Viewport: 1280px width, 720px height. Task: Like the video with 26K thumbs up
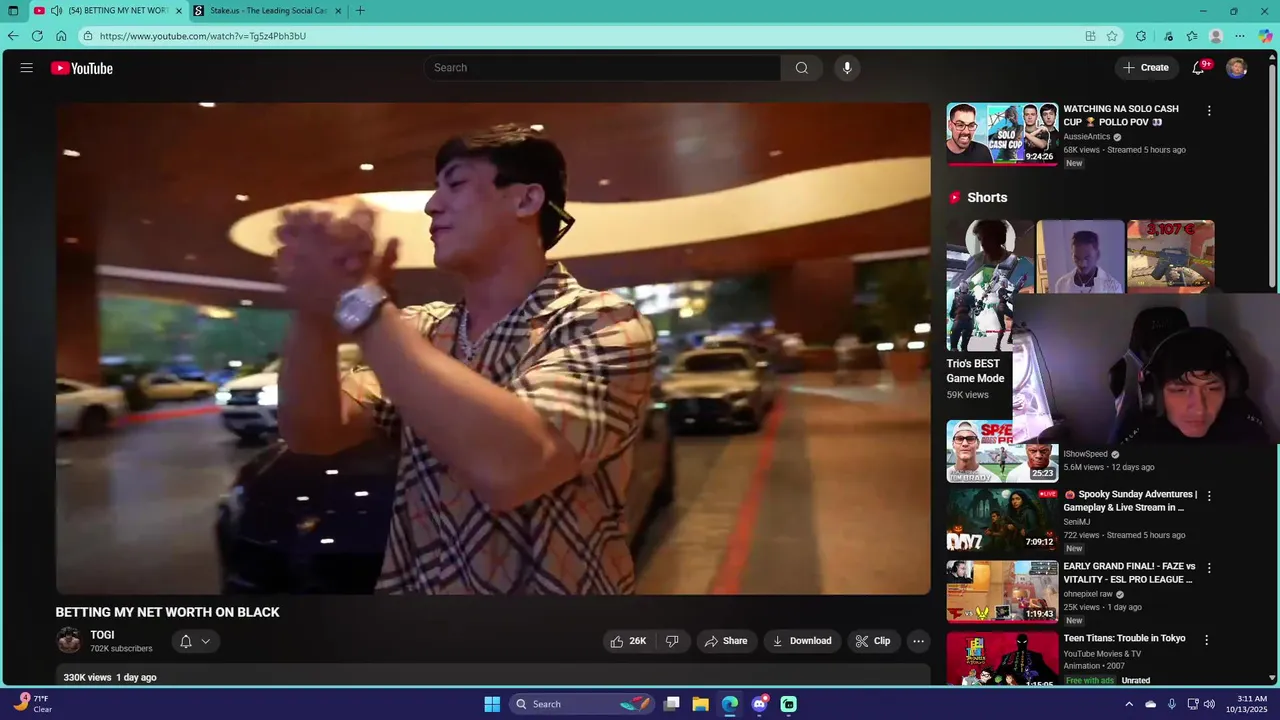tap(628, 641)
